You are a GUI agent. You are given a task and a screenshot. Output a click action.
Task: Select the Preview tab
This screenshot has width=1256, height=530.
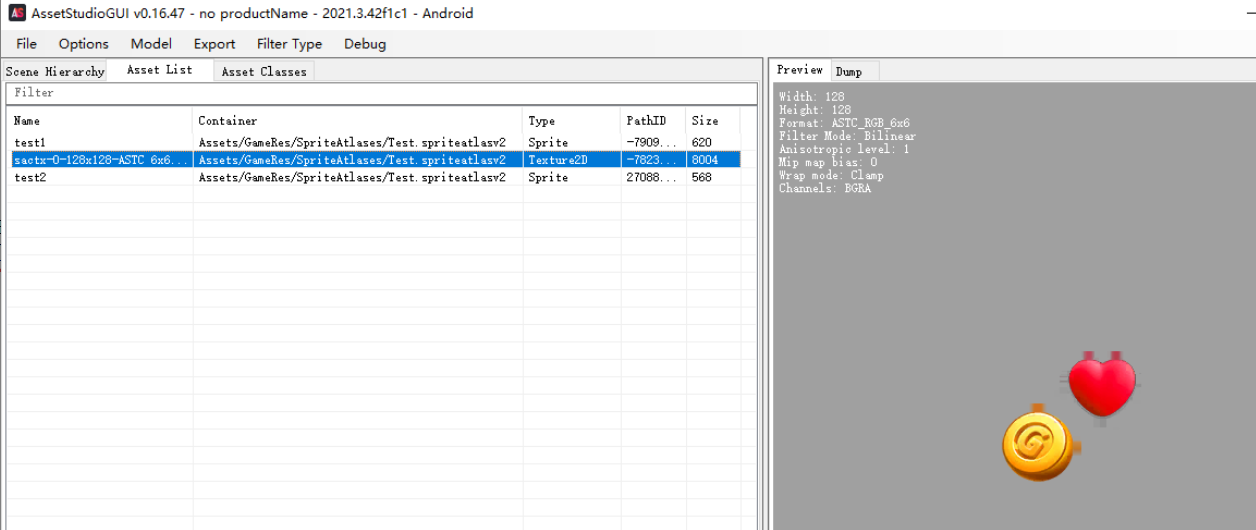pos(800,70)
